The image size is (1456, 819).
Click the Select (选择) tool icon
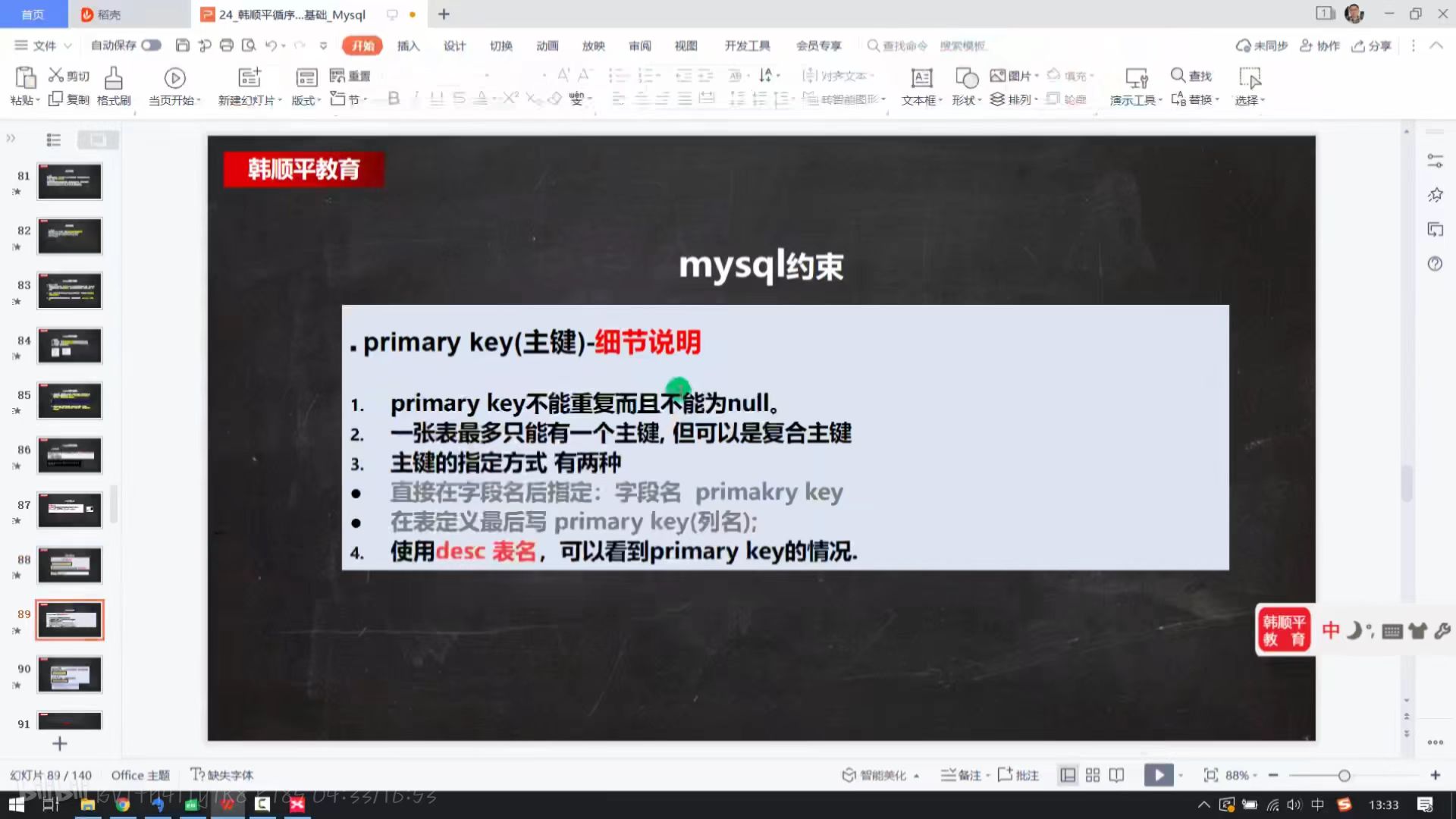click(1249, 77)
